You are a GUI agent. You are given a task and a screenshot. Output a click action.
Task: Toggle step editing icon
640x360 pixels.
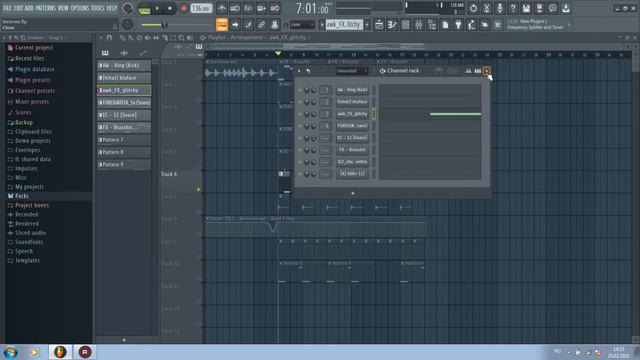click(248, 25)
